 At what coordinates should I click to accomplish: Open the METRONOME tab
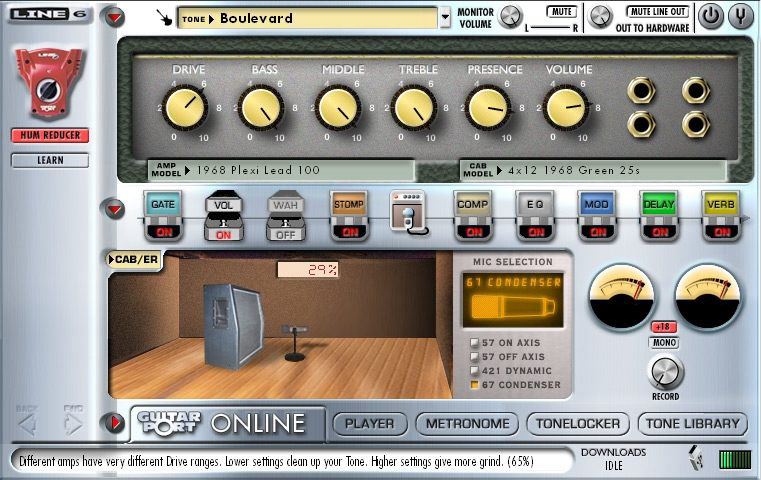point(467,424)
